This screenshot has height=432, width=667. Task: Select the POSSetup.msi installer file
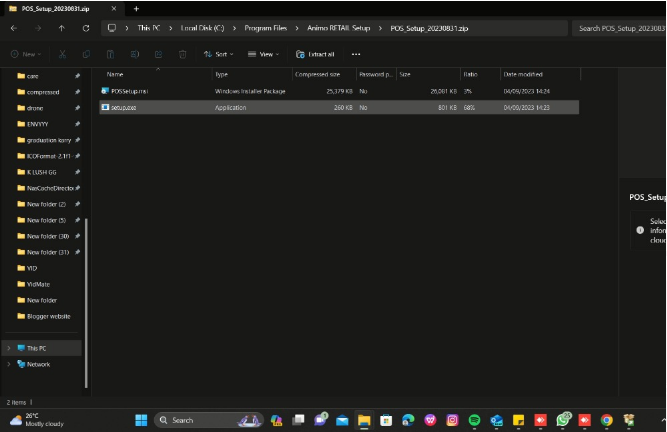124,91
